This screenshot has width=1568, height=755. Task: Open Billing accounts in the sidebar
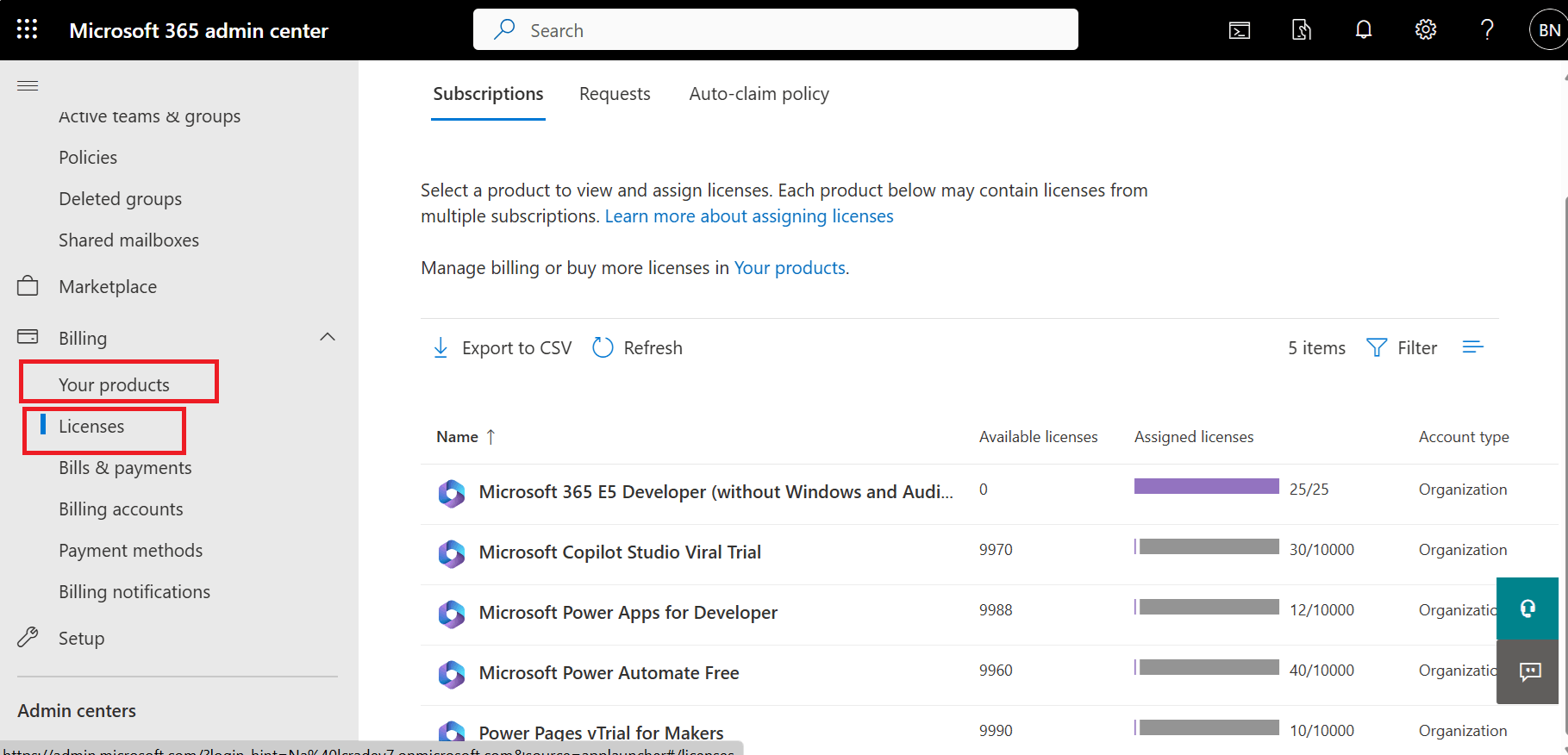[x=121, y=509]
